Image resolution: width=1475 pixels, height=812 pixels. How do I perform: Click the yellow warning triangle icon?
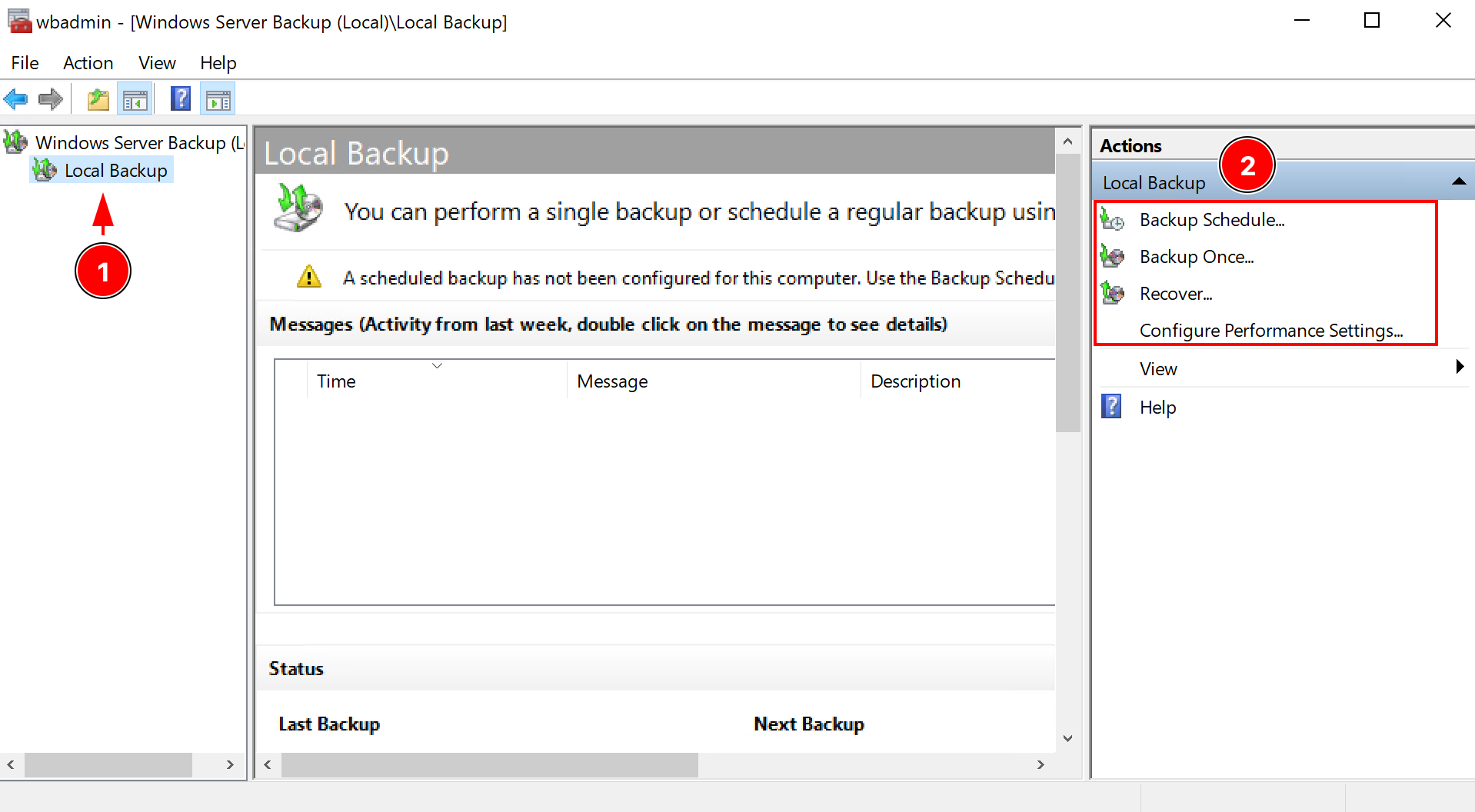pos(308,278)
